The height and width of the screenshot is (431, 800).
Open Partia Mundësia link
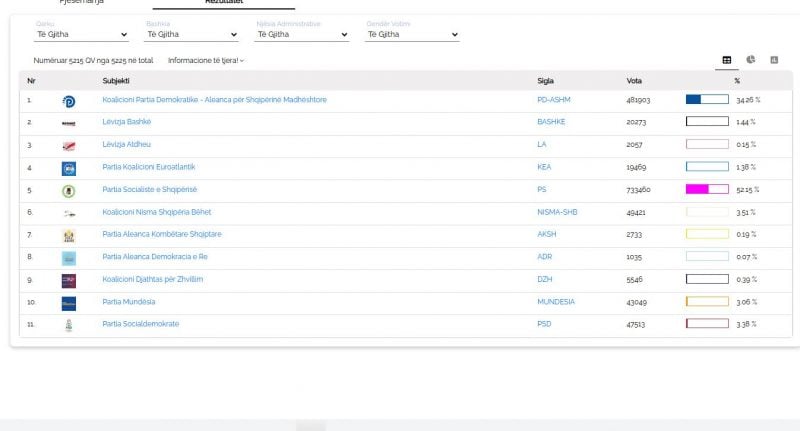(x=129, y=301)
